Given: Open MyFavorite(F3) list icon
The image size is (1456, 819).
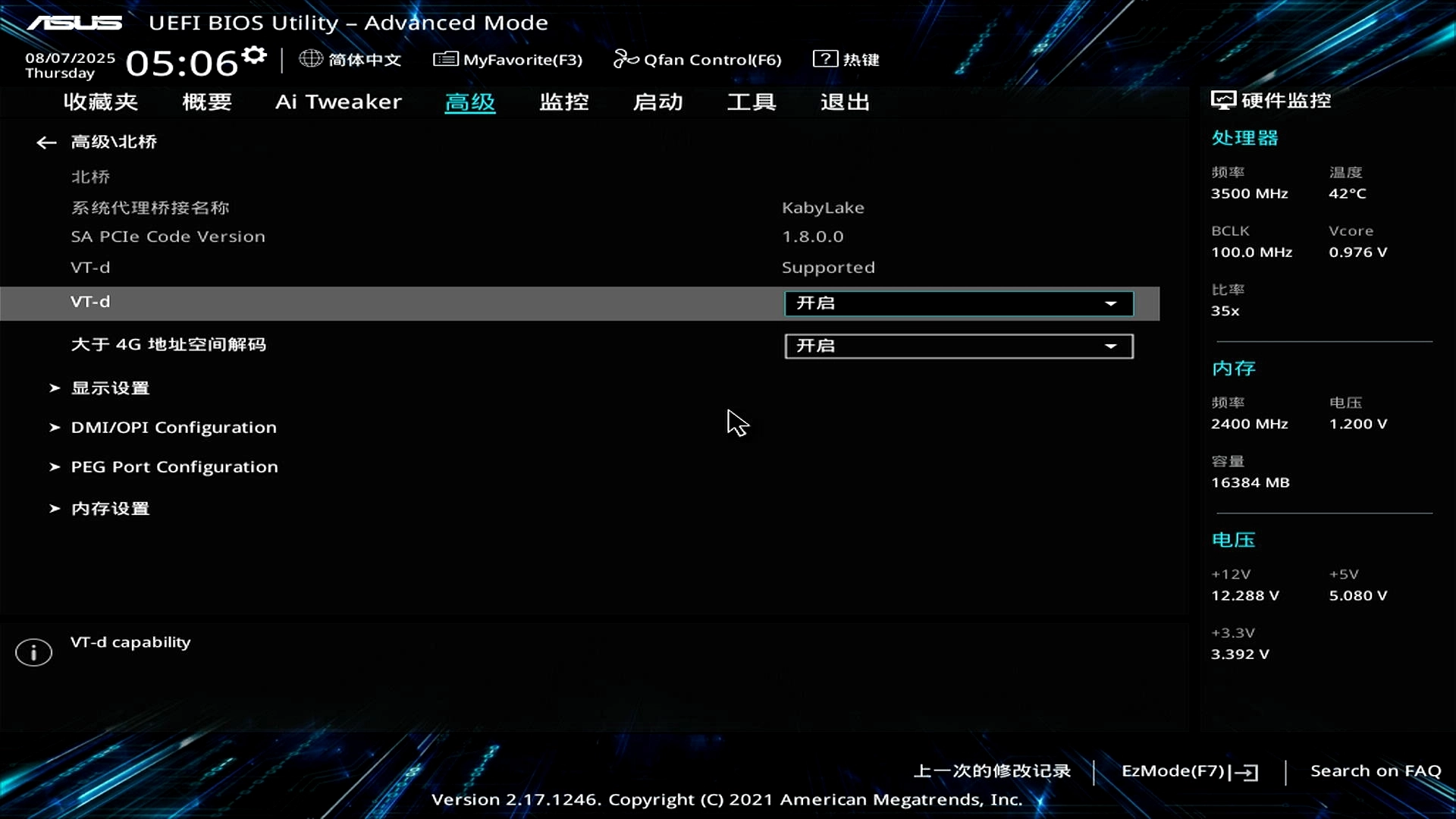Looking at the screenshot, I should (x=445, y=59).
